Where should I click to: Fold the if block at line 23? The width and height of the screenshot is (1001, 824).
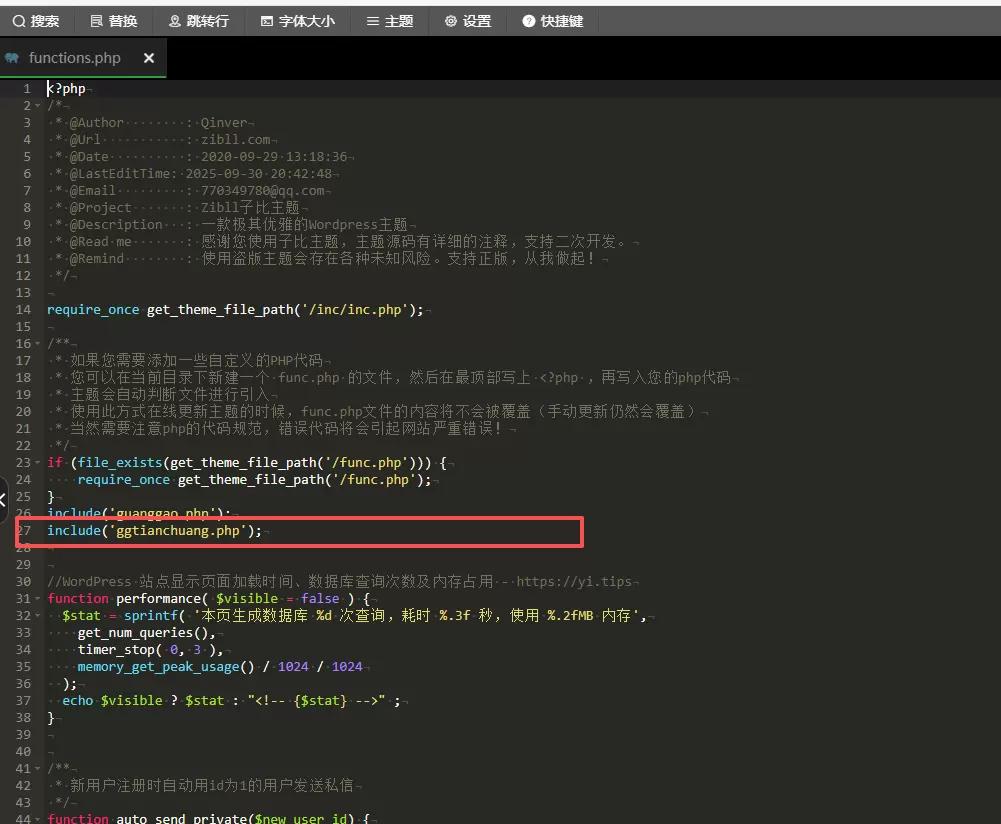pyautogui.click(x=38, y=463)
